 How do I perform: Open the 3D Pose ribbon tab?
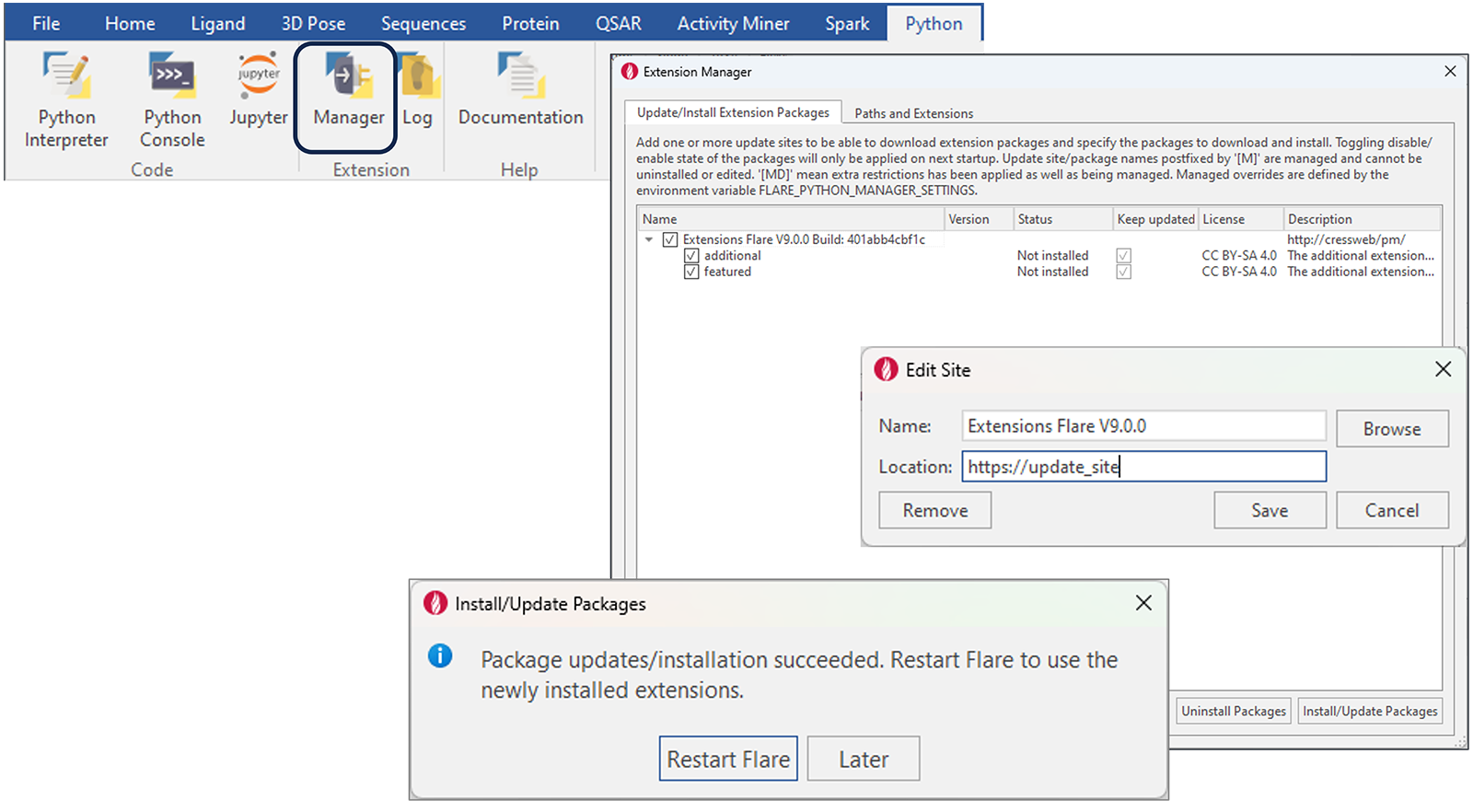314,23
